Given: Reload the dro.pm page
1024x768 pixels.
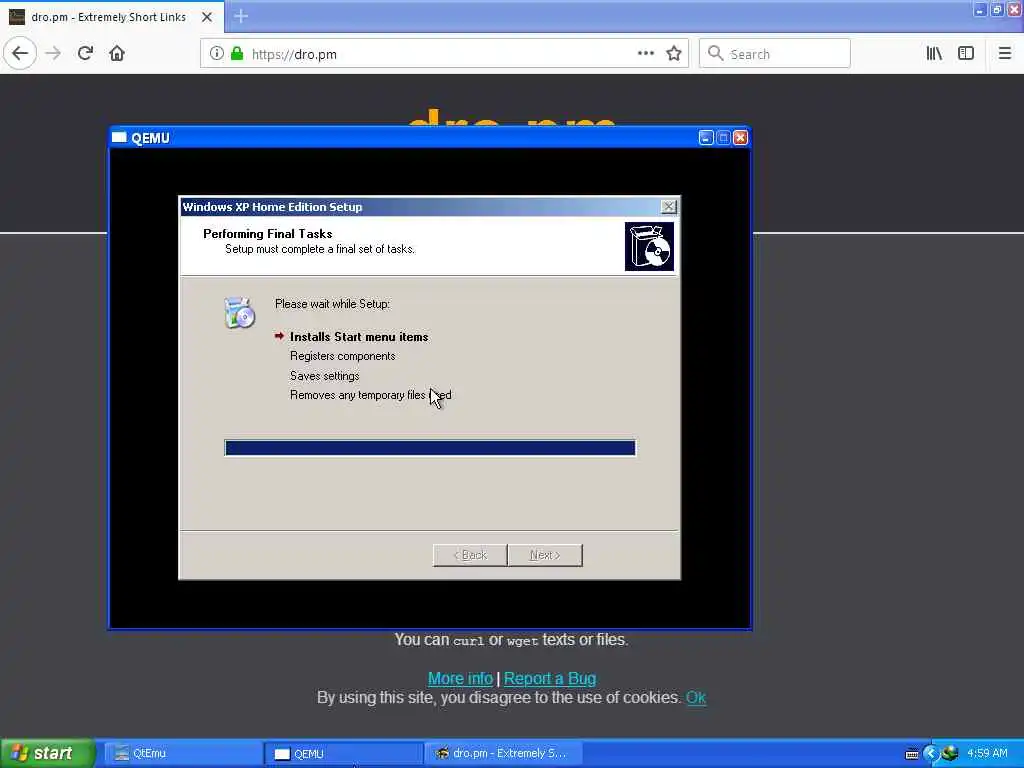Looking at the screenshot, I should click(85, 54).
